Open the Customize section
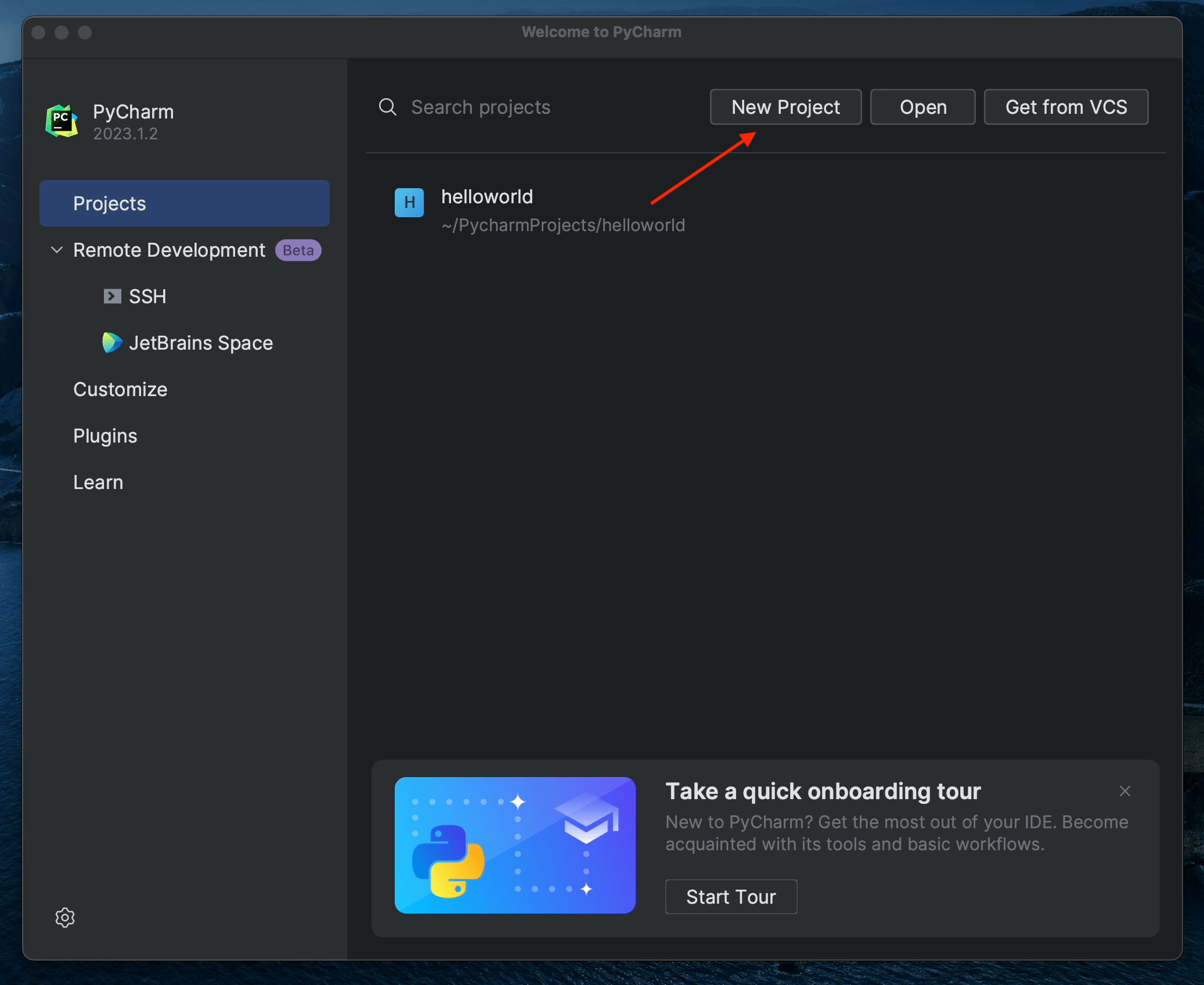 120,389
